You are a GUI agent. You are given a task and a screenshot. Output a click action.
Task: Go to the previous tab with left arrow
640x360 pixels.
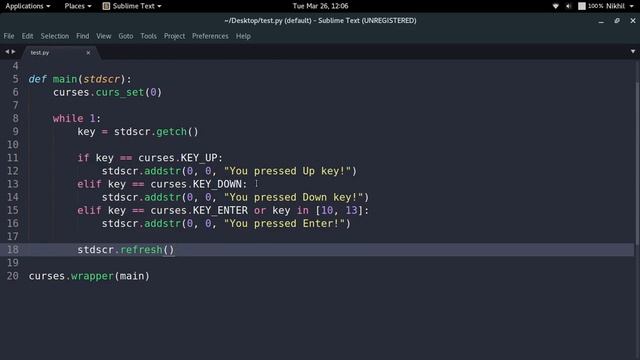7,52
